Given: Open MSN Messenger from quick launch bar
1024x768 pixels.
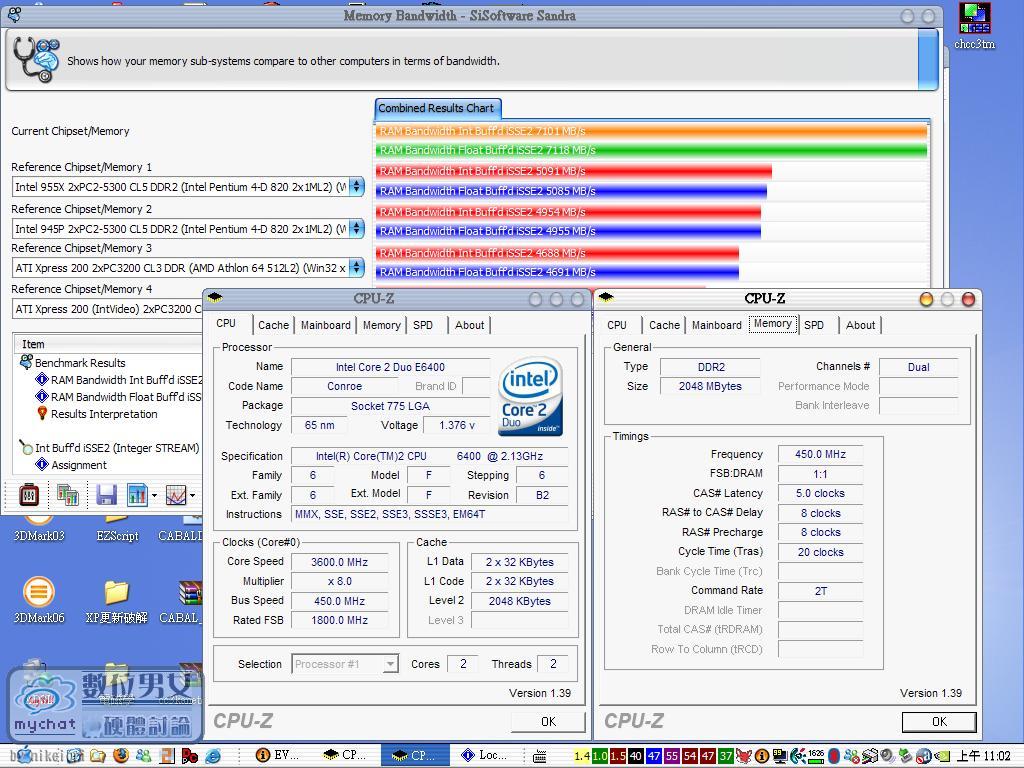Looking at the screenshot, I should (x=143, y=756).
